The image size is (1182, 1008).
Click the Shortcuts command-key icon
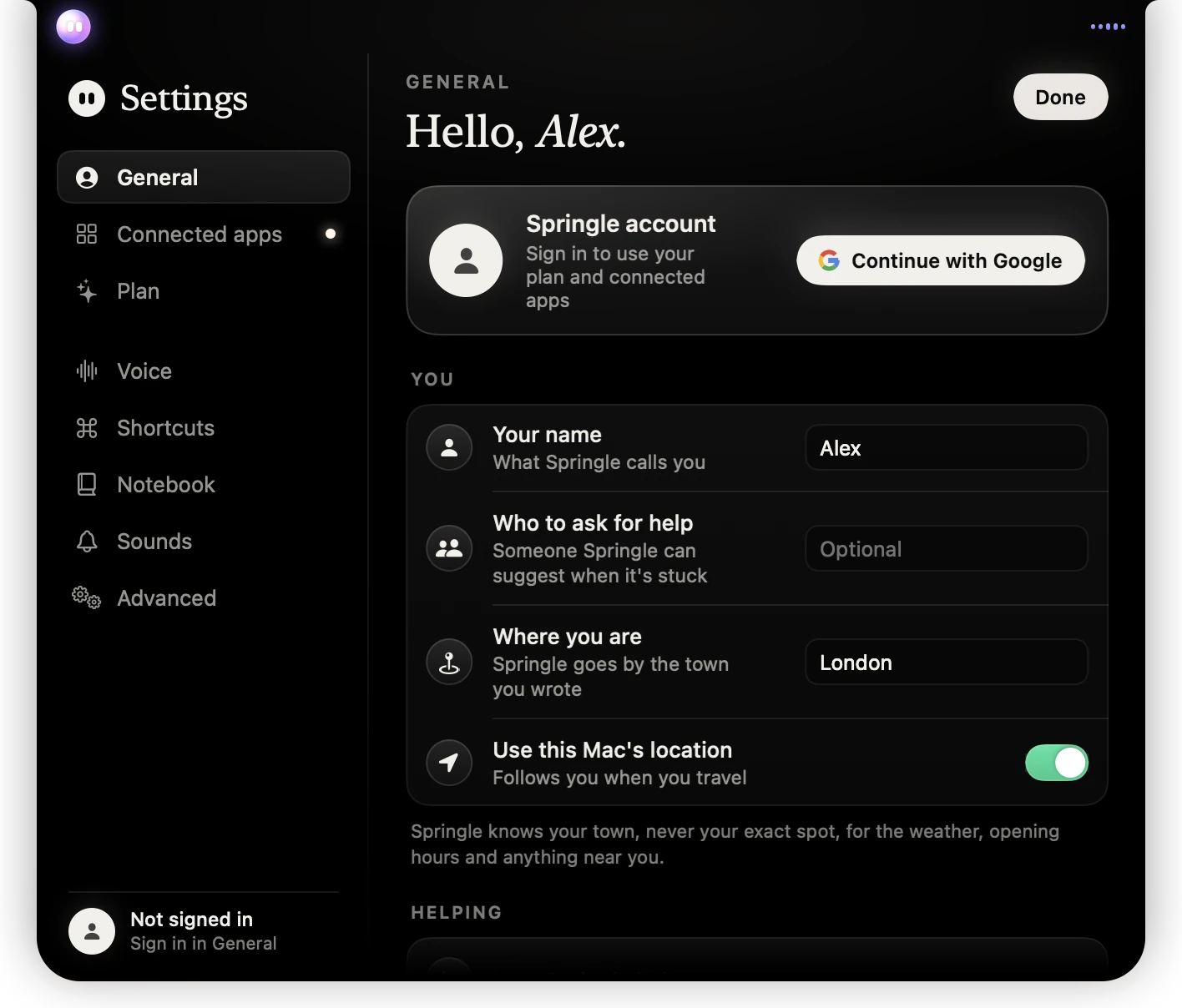87,428
